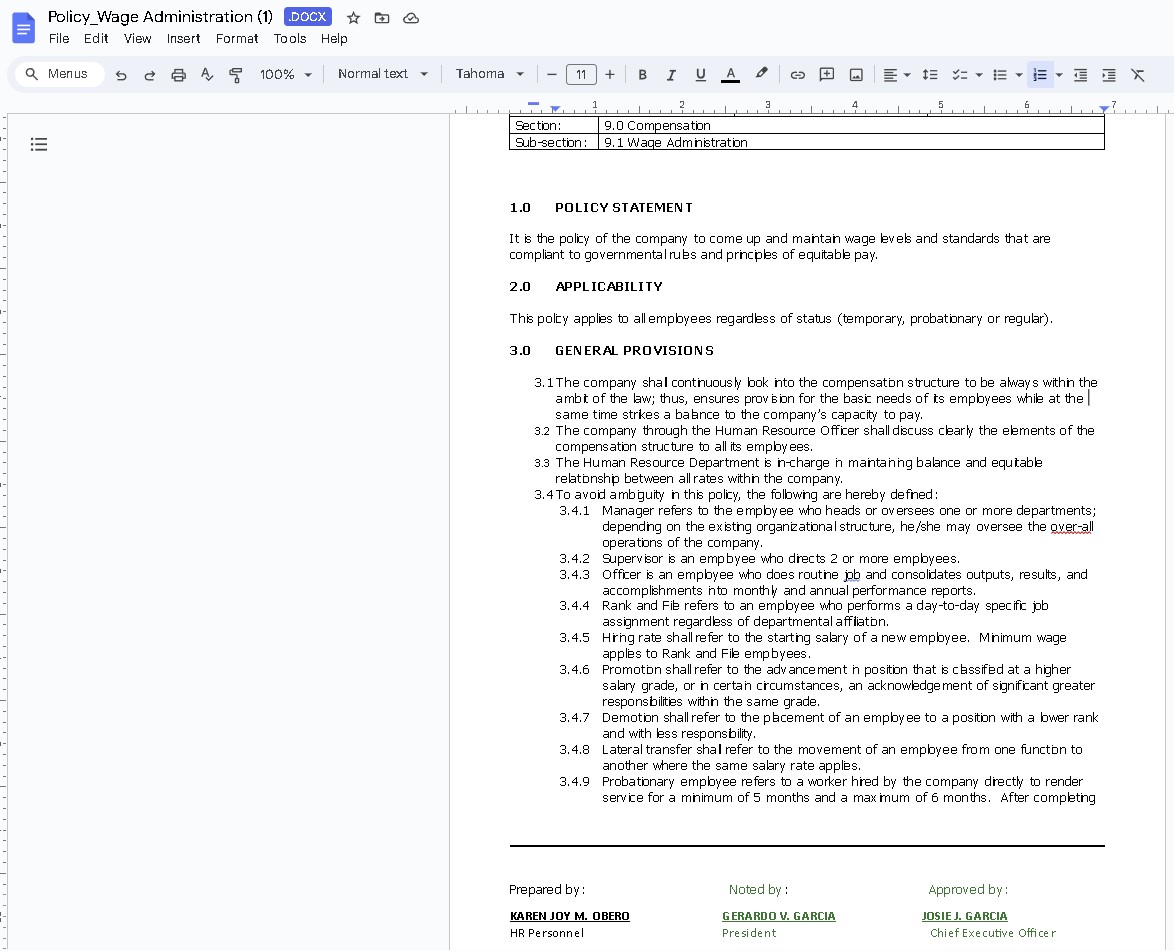Open the 100% zoom dropdown
Screen dimensions: 1174x951
tap(285, 75)
